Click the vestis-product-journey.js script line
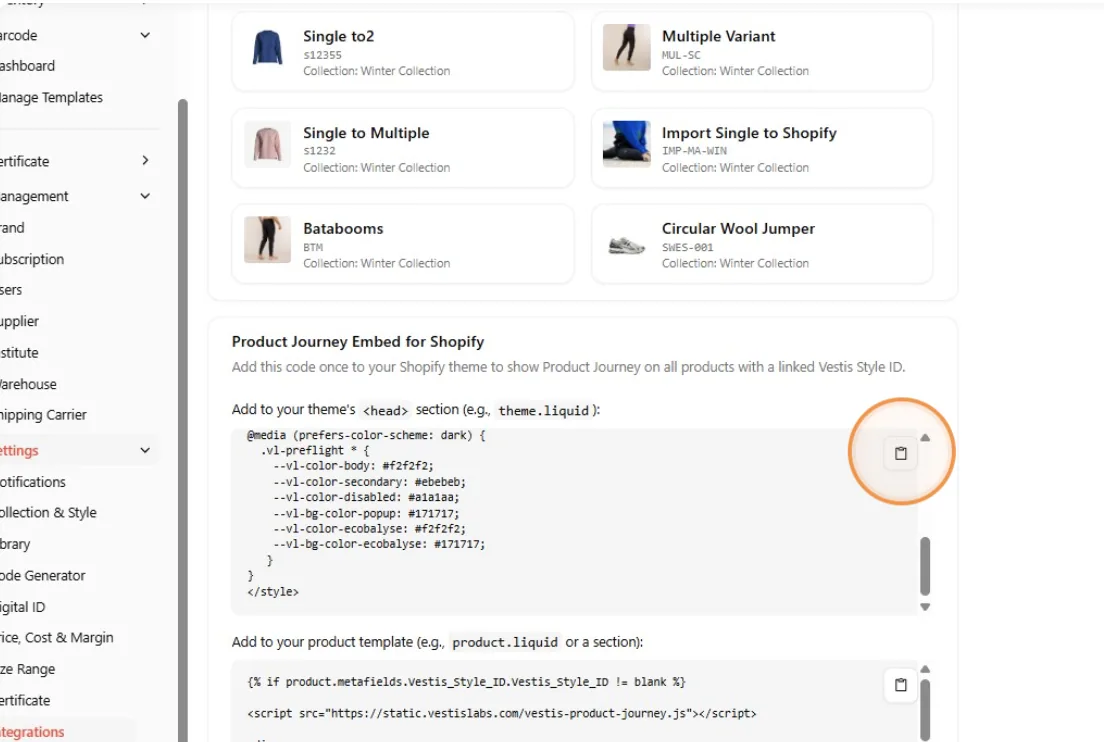This screenshot has width=1104, height=742. (x=502, y=713)
